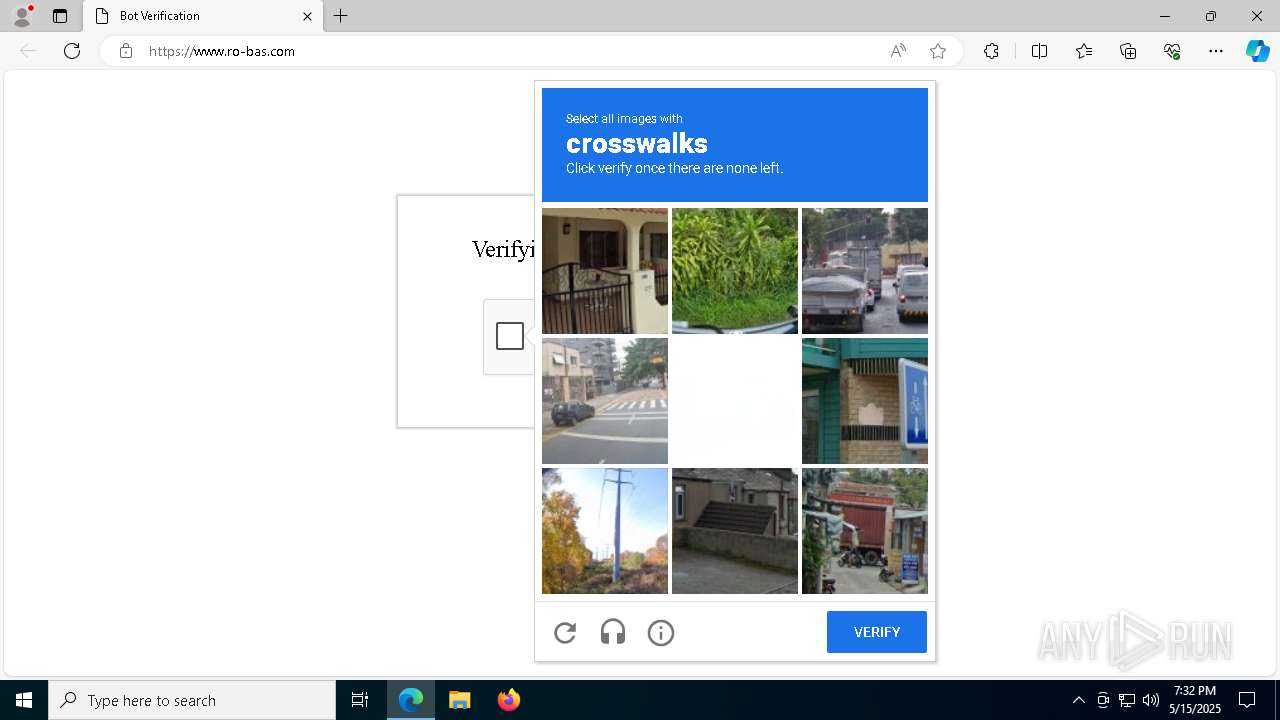The height and width of the screenshot is (720, 1280).
Task: Select the brick wall bicycle sign tile
Action: (865, 401)
